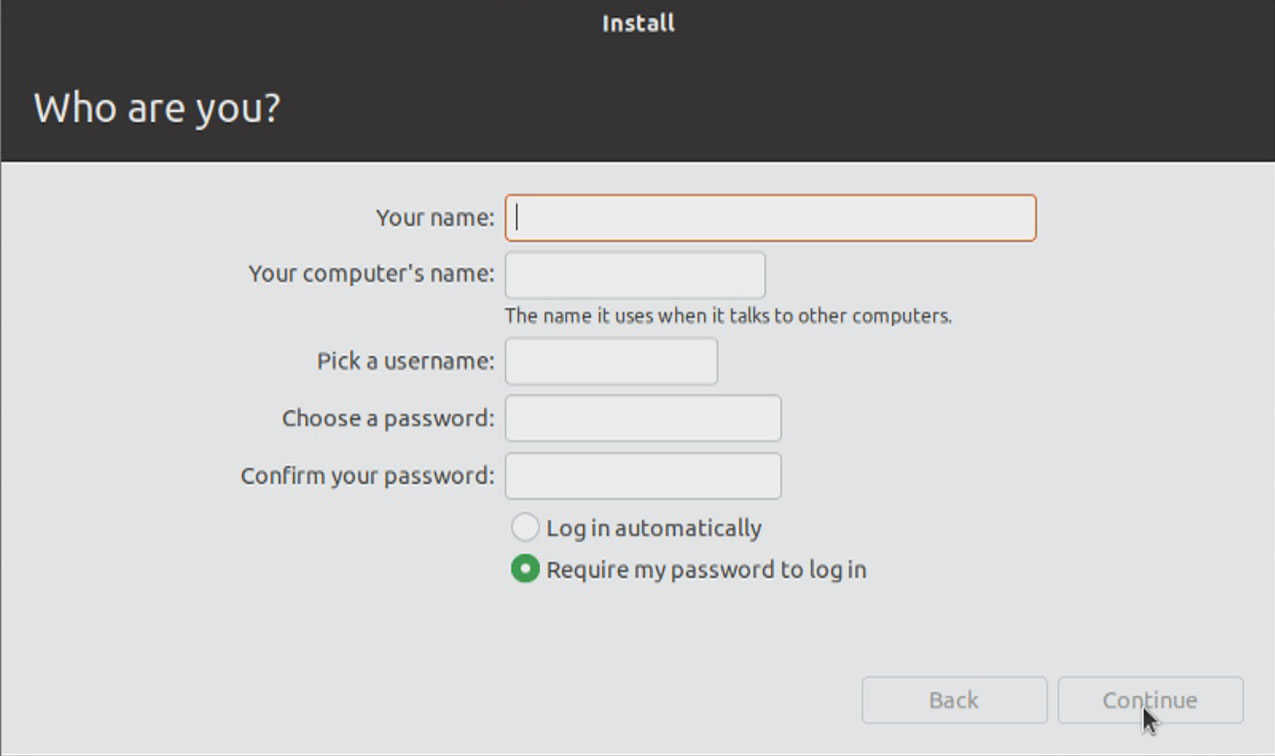Click the Pick a username field
The height and width of the screenshot is (756, 1275).
[x=611, y=361]
